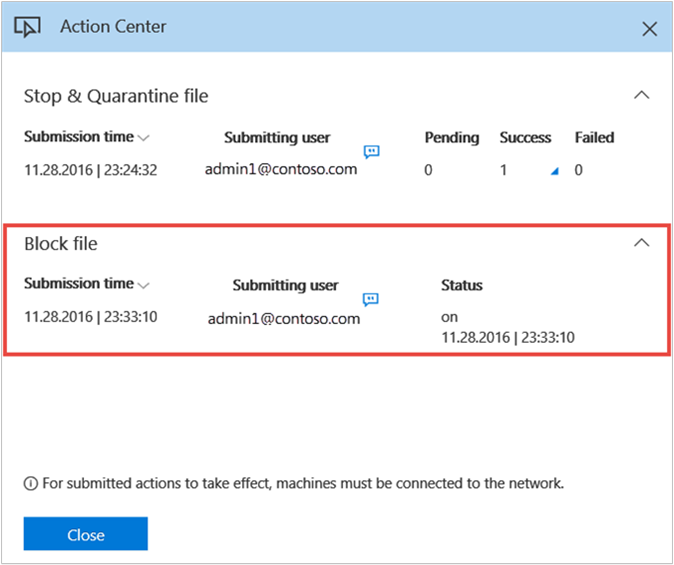Click the Status column header
Screen dimensions: 674x565
click(x=461, y=286)
